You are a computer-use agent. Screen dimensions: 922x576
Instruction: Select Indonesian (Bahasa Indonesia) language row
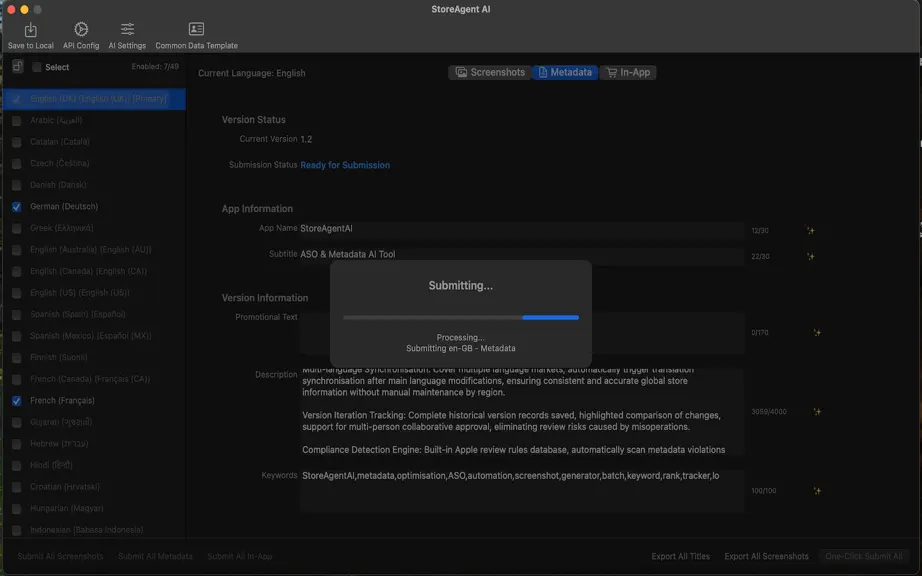[94, 530]
